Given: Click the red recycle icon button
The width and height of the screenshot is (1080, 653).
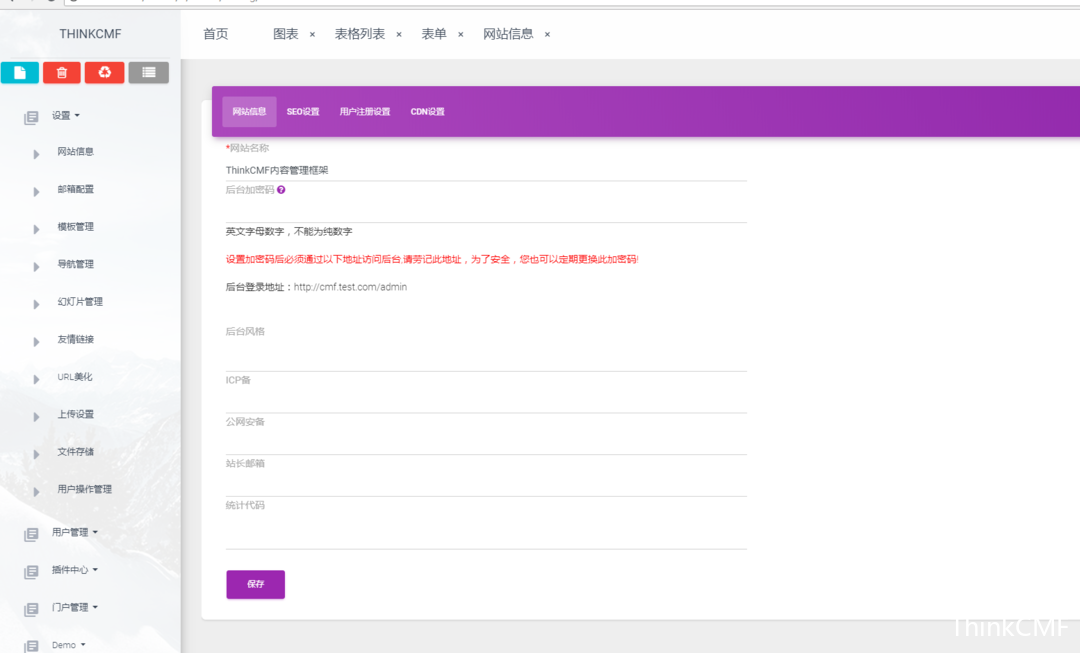Looking at the screenshot, I should pos(105,72).
